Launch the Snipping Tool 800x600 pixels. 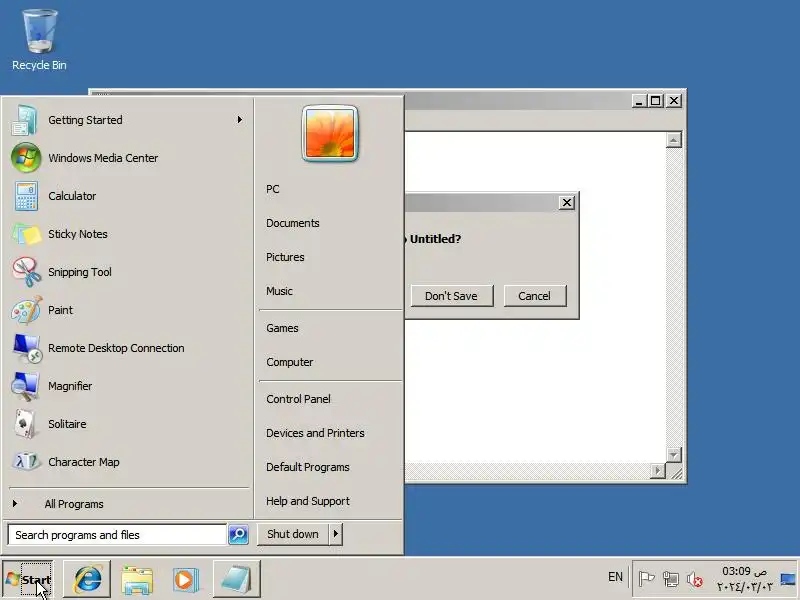(128, 272)
